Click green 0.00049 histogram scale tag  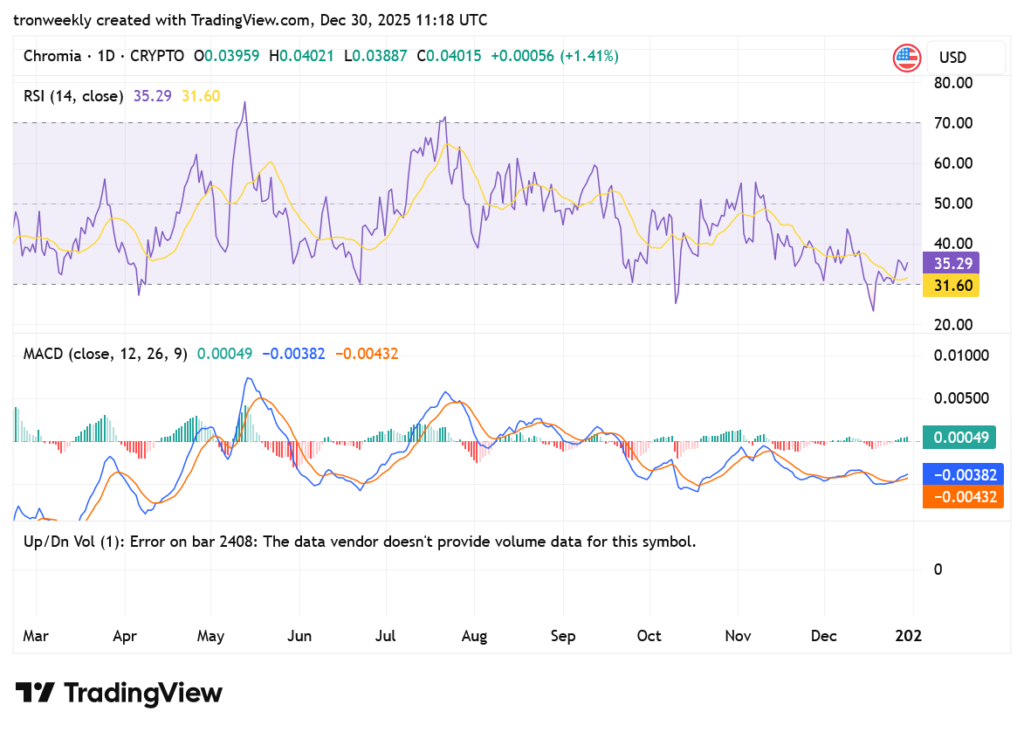959,437
